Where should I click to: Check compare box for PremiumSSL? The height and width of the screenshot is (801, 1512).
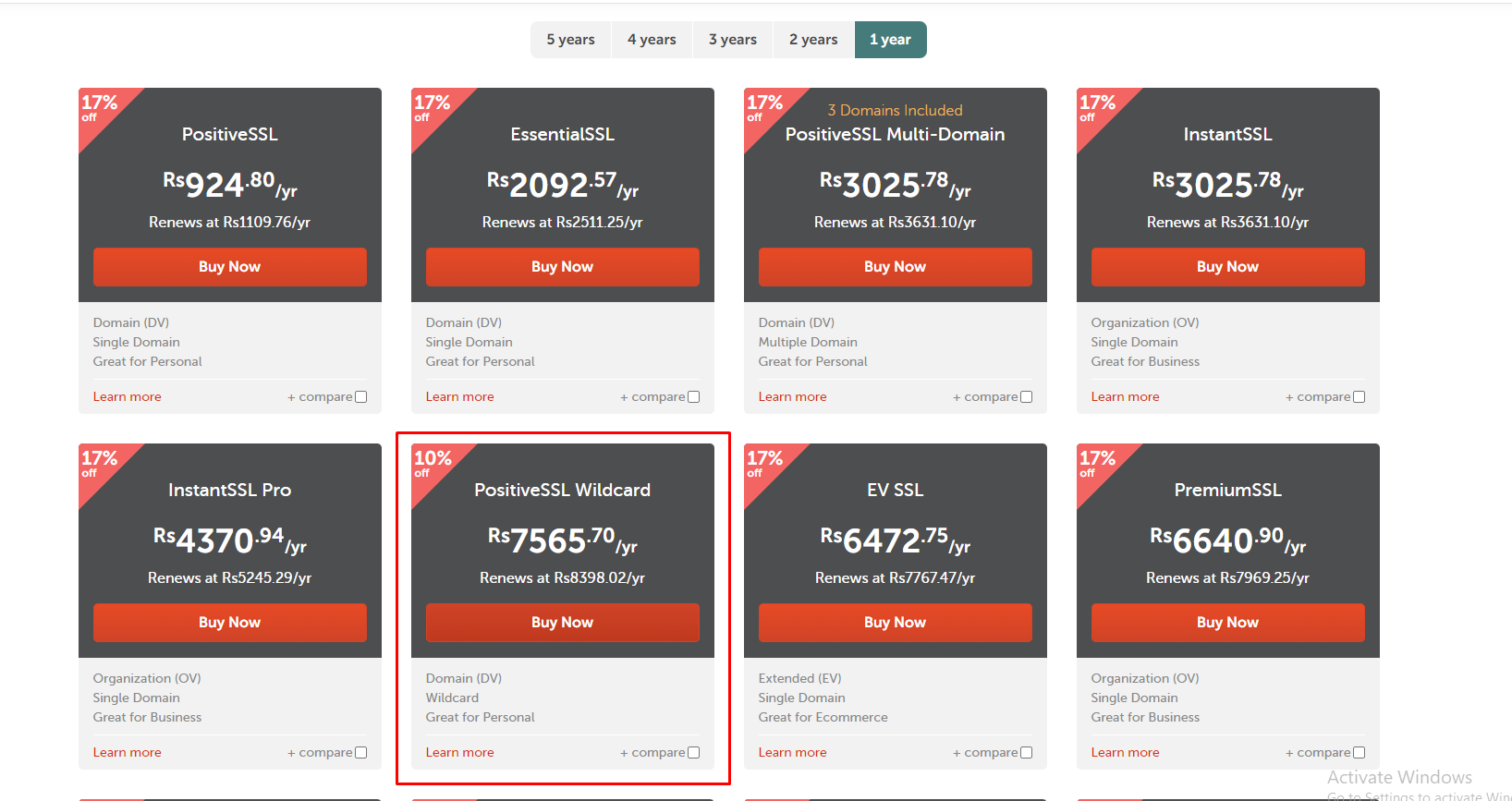coord(1360,753)
